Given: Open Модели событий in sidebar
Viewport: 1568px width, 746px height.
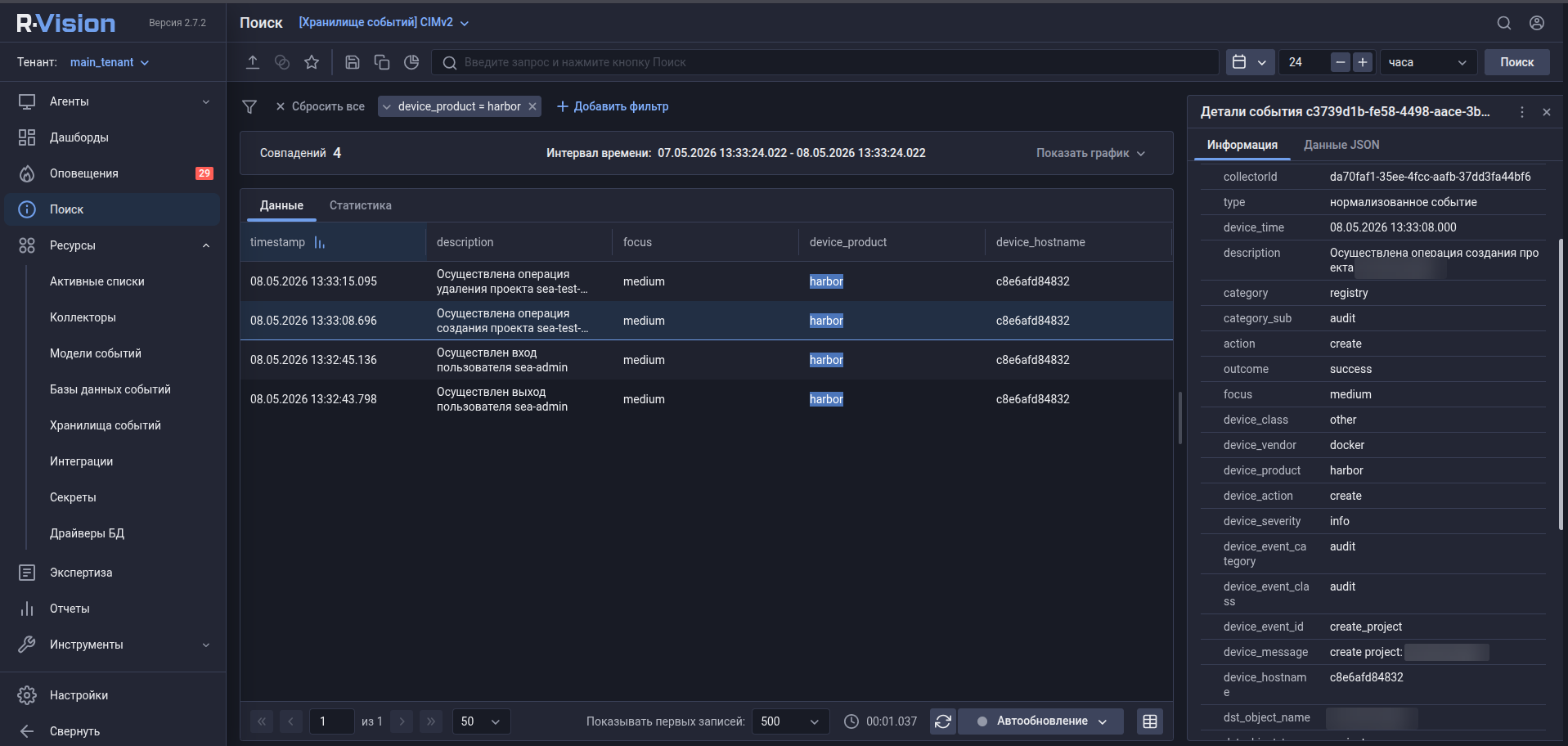Looking at the screenshot, I should coord(95,353).
